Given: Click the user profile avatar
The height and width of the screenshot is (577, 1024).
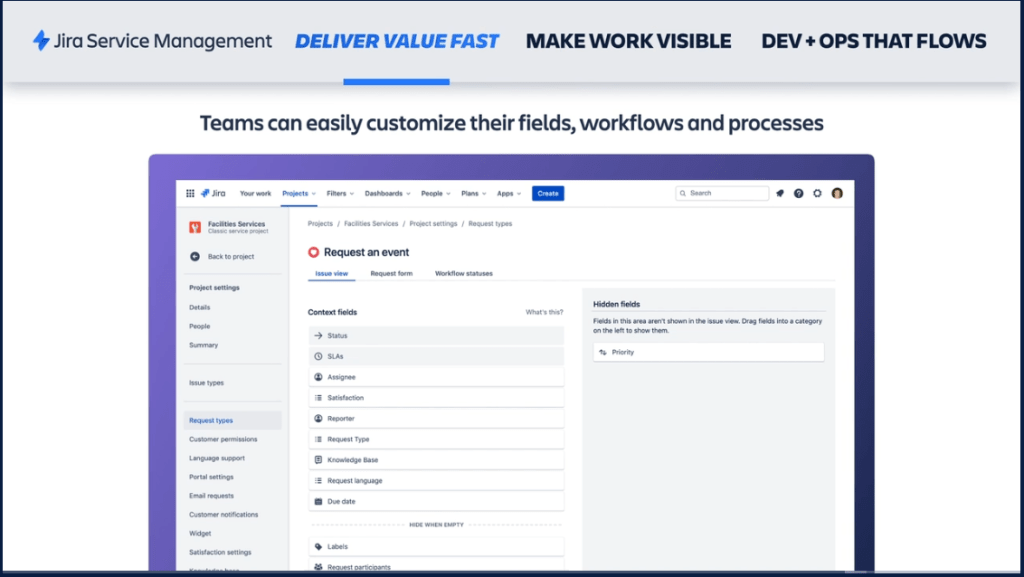Looking at the screenshot, I should point(837,193).
